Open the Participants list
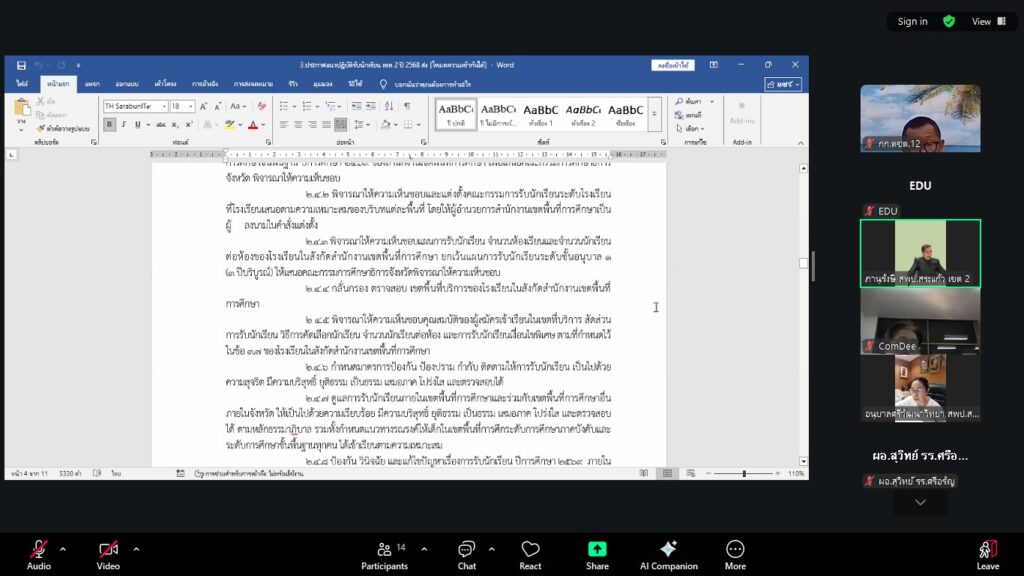Viewport: 1024px width, 576px height. pyautogui.click(x=384, y=555)
